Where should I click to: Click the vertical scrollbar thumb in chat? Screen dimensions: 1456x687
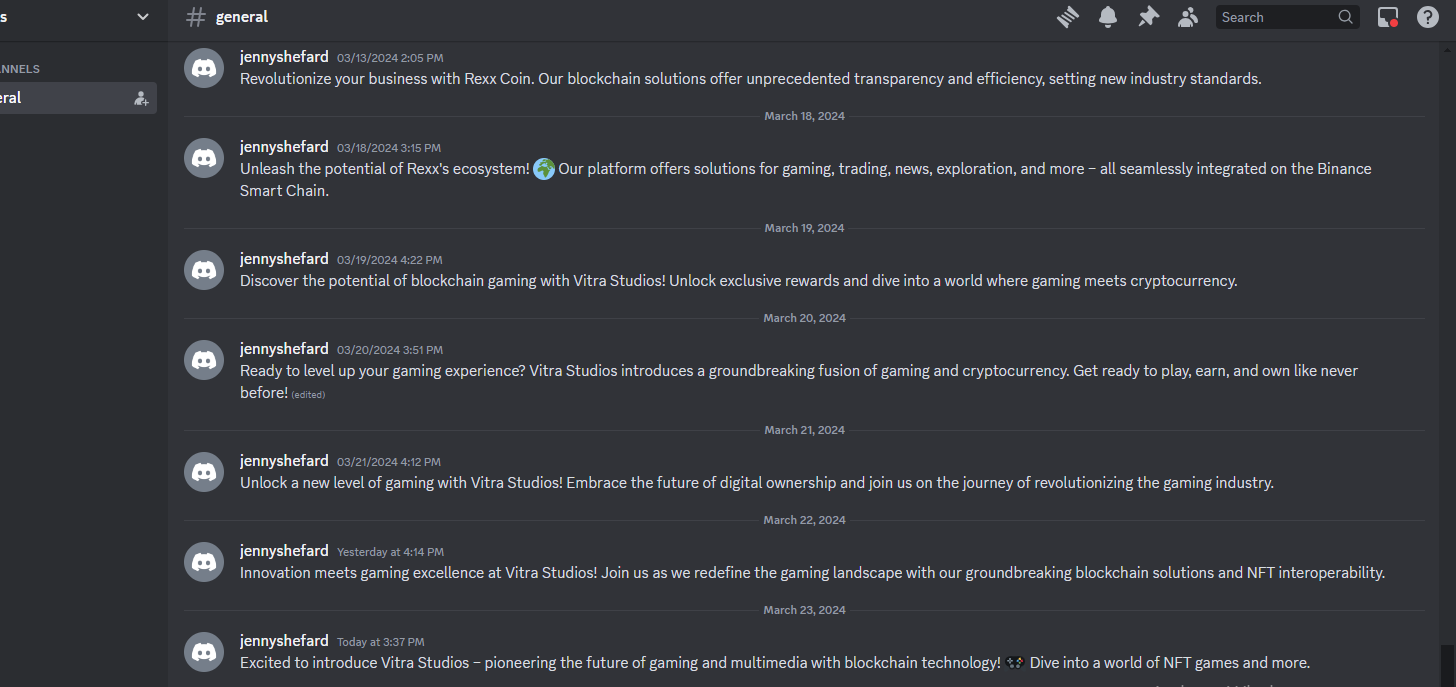click(1447, 665)
